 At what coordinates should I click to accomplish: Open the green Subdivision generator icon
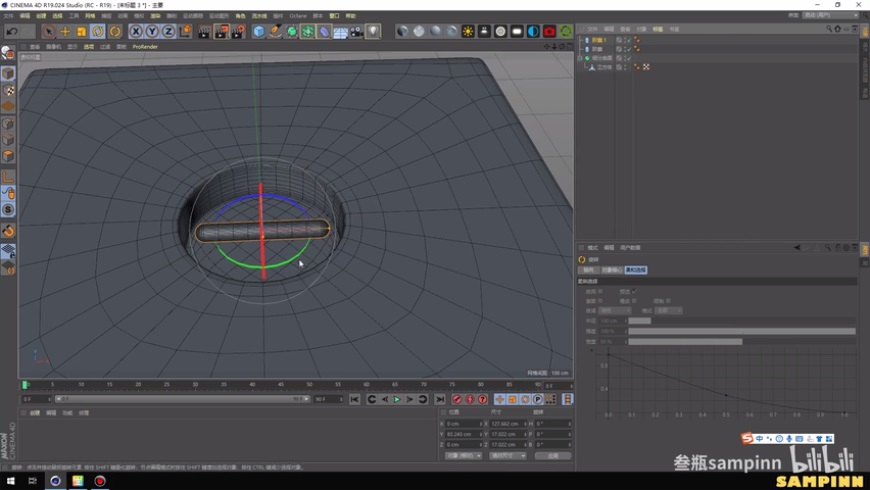click(291, 32)
